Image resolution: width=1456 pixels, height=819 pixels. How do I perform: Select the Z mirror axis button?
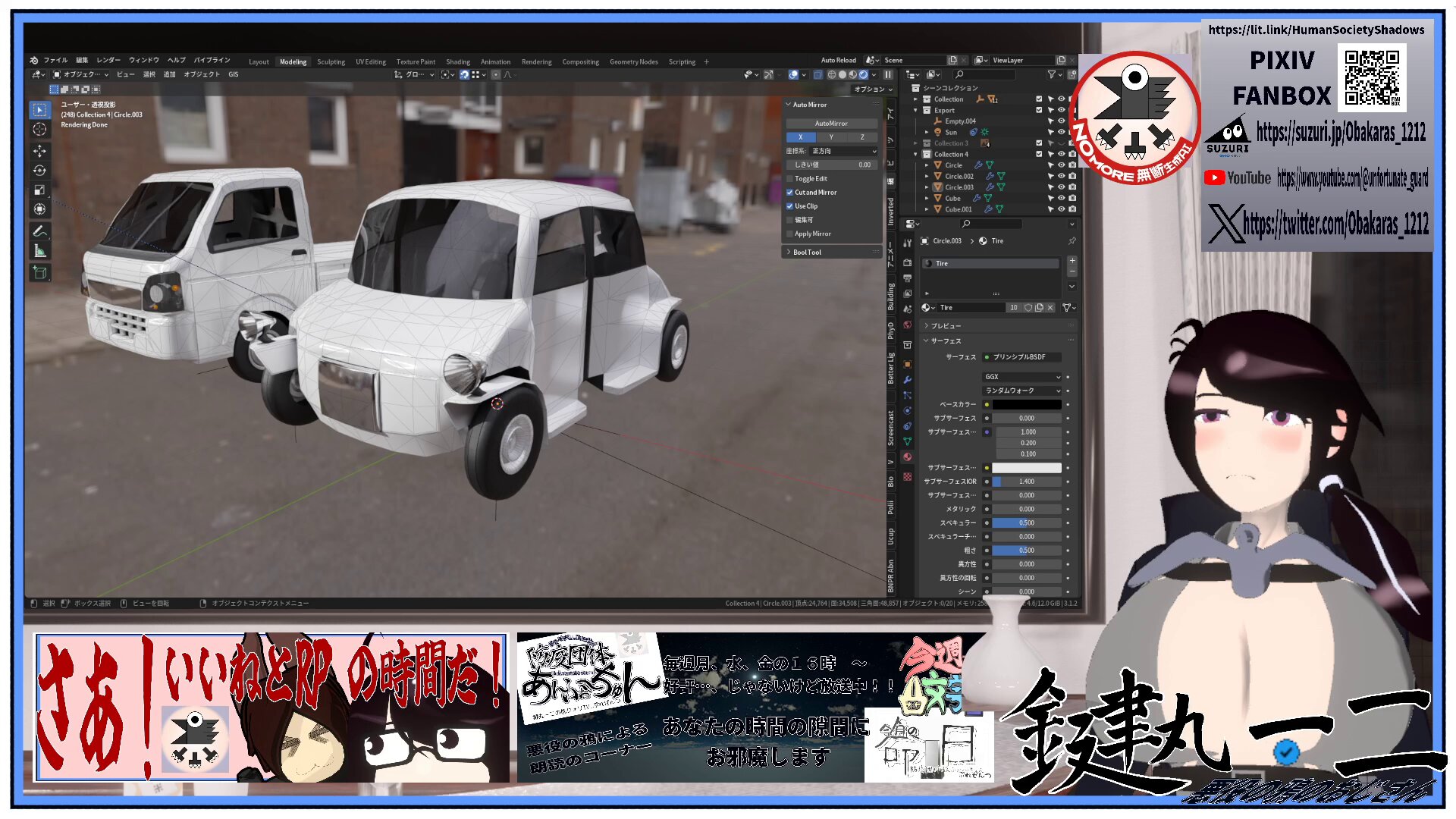[x=862, y=137]
